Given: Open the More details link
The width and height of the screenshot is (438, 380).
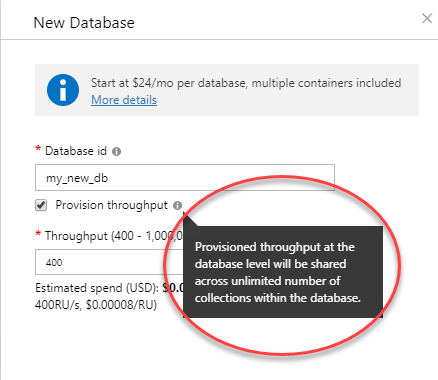Looking at the screenshot, I should point(124,100).
